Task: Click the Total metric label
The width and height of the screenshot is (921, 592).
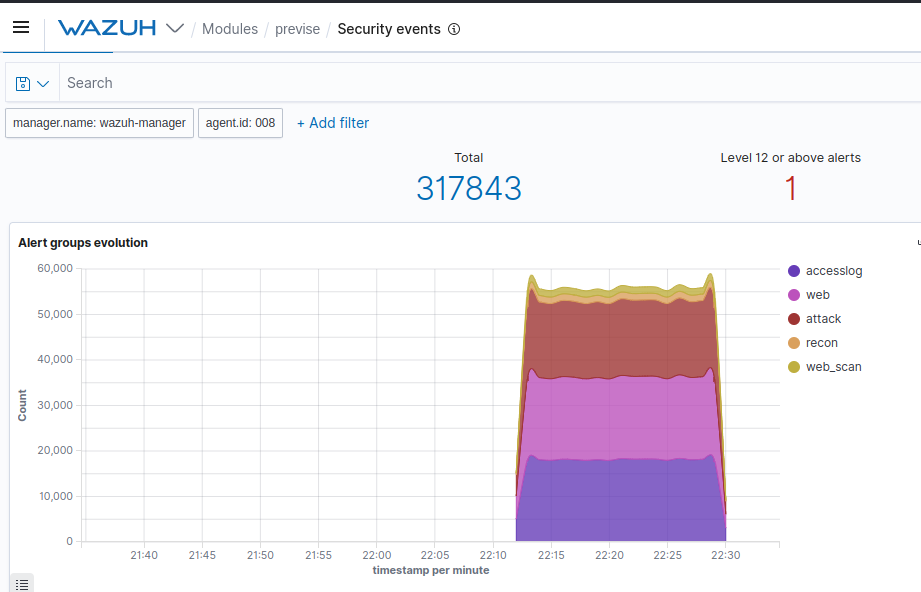Action: (x=469, y=157)
